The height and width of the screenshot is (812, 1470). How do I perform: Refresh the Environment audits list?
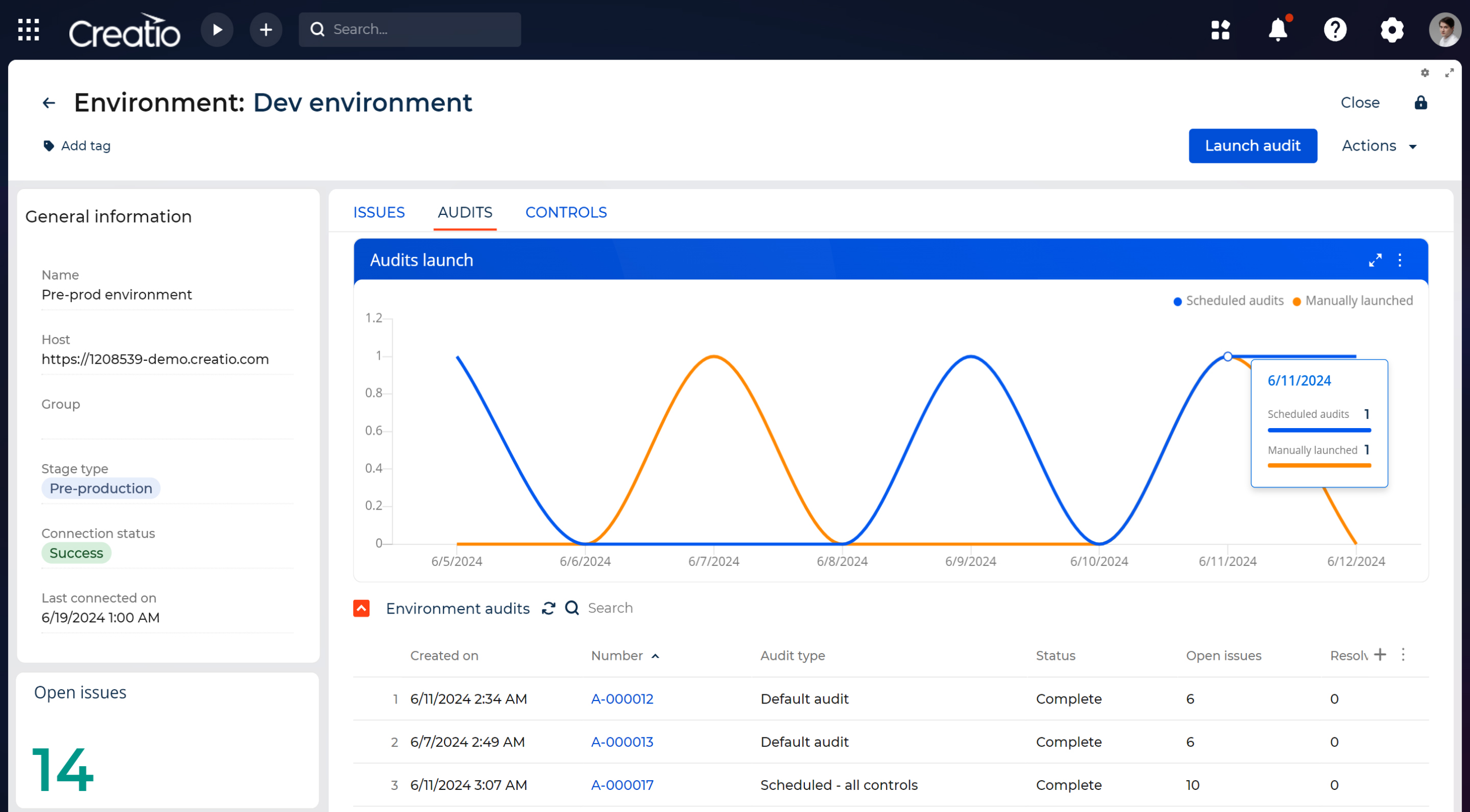[548, 608]
